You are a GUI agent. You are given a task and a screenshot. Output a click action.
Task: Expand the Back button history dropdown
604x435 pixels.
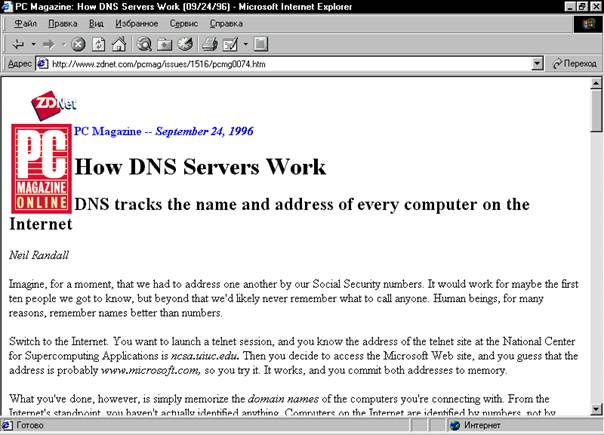tap(33, 44)
